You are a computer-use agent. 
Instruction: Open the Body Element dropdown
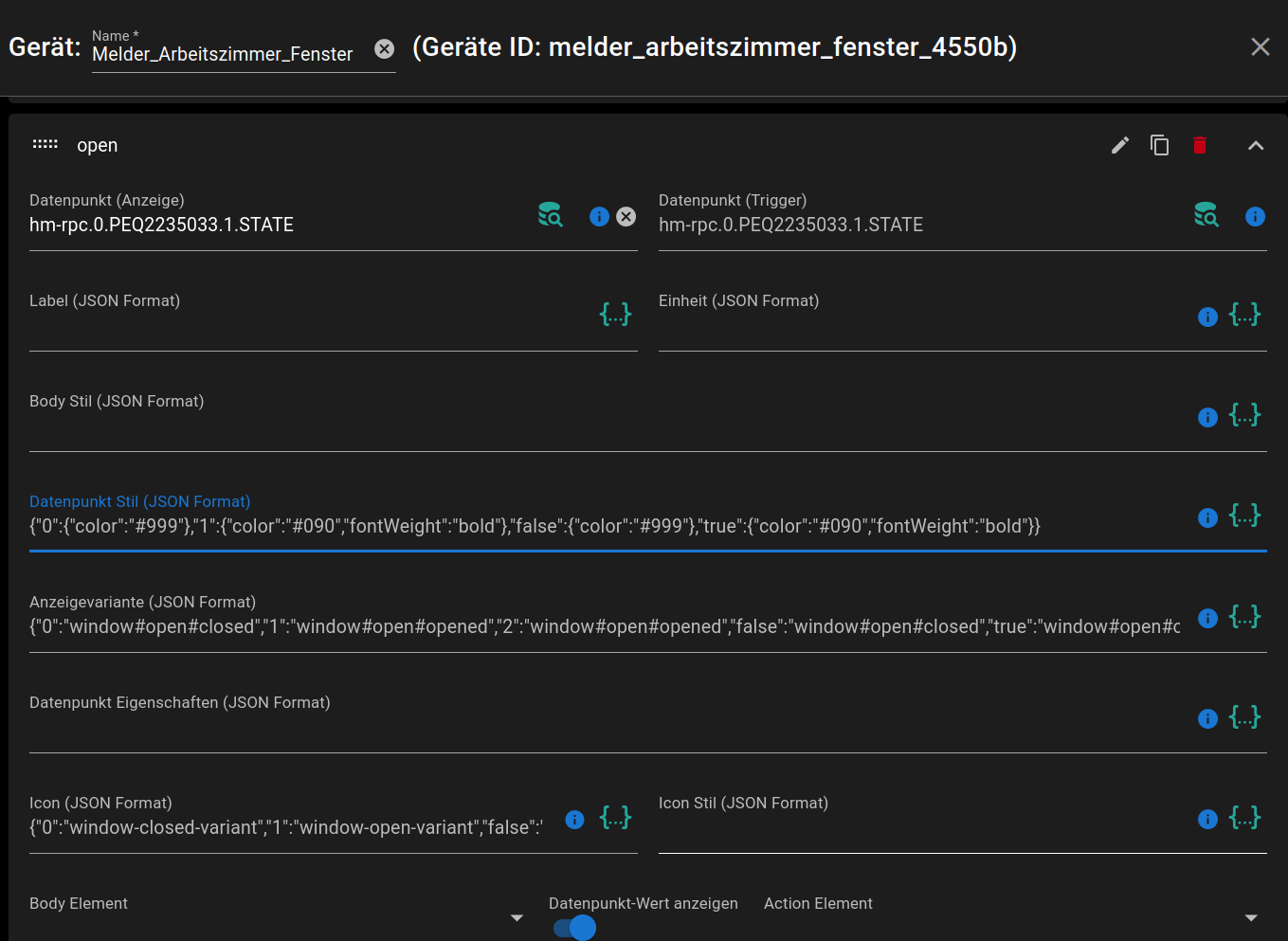pyautogui.click(x=517, y=917)
